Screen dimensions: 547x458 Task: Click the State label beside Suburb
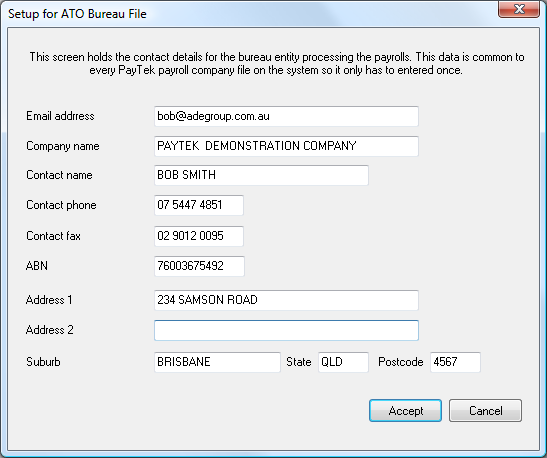(x=299, y=362)
